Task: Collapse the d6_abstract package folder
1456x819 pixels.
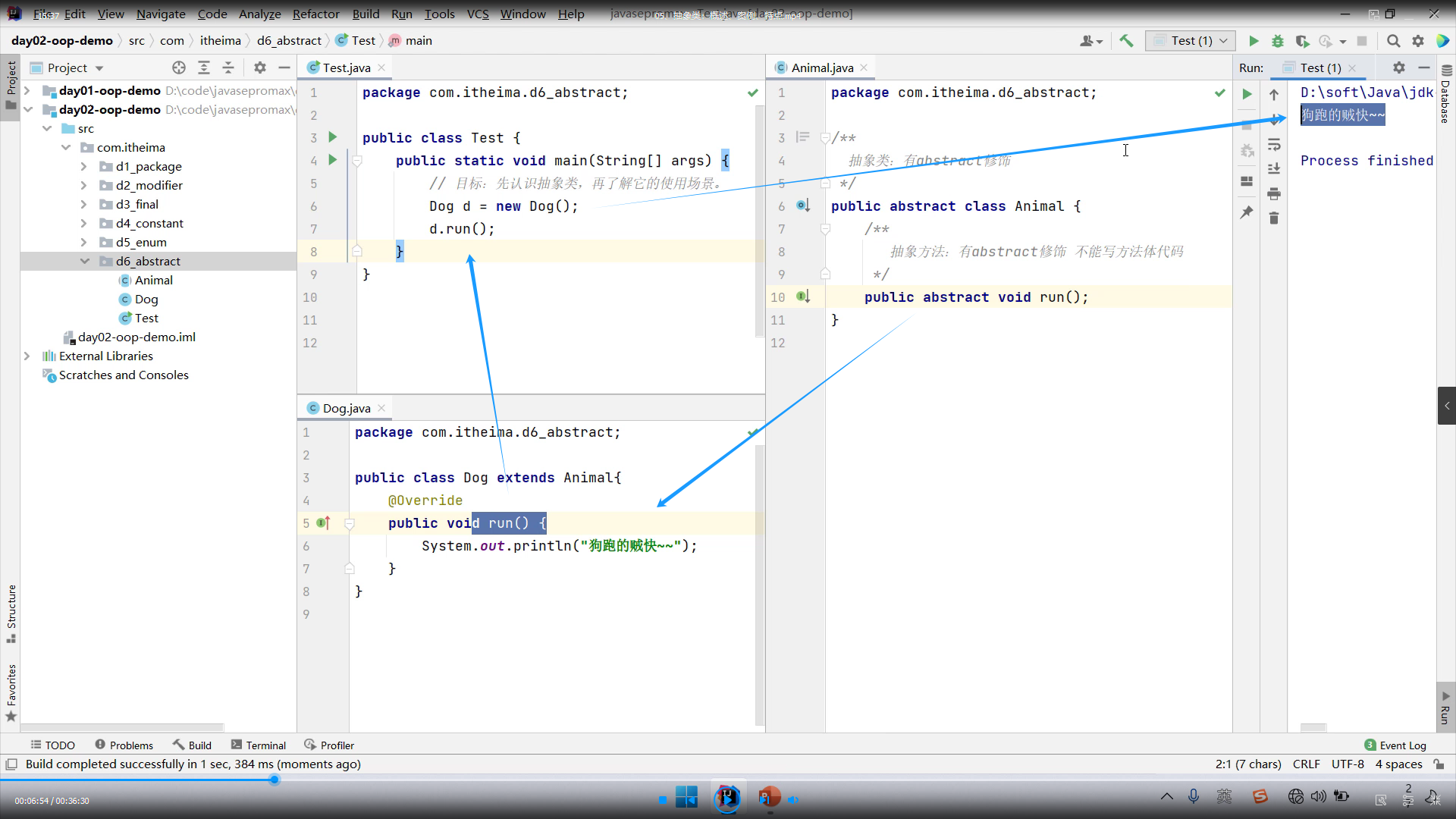Action: 84,261
